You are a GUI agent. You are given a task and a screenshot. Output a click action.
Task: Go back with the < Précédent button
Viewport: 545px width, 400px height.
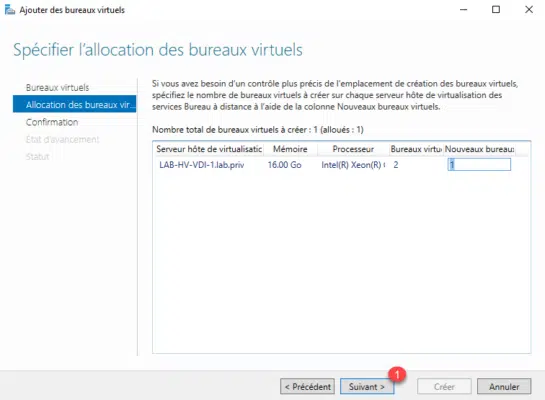[307, 386]
